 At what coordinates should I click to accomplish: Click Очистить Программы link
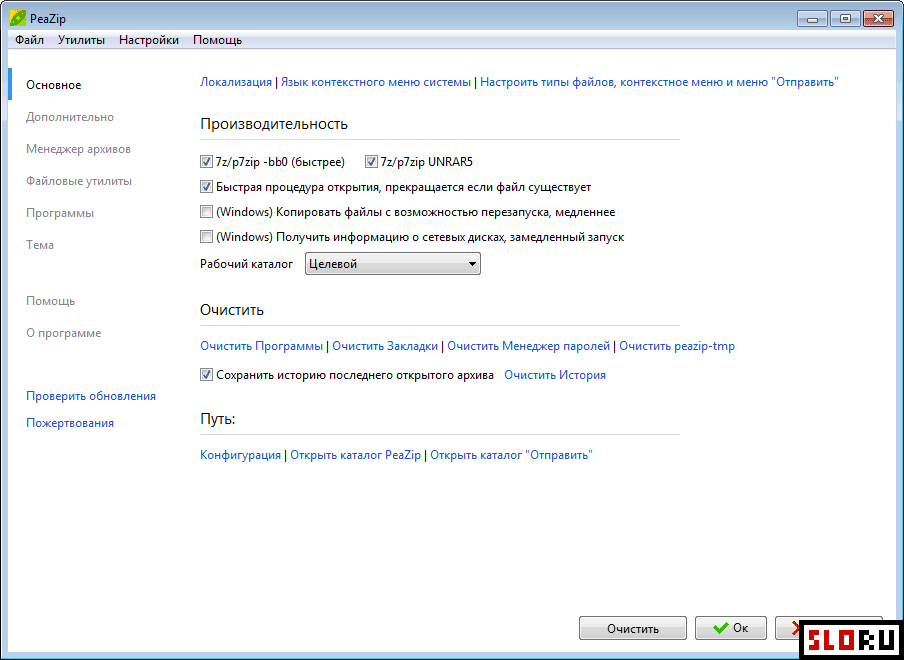(x=261, y=346)
